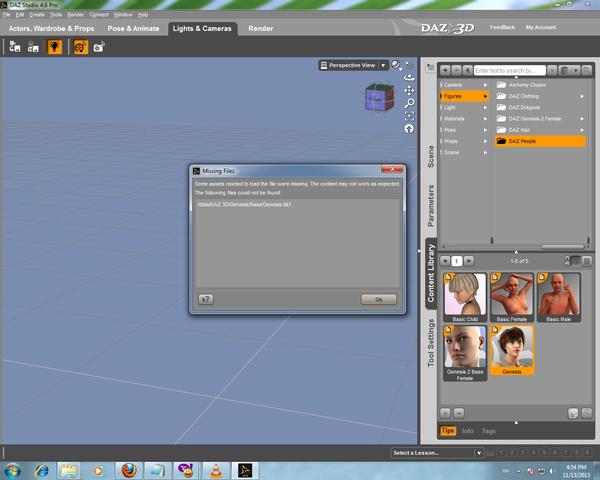Viewport: 600px width, 480px height.
Task: Click the help question mark button in dialog
Action: tap(206, 299)
